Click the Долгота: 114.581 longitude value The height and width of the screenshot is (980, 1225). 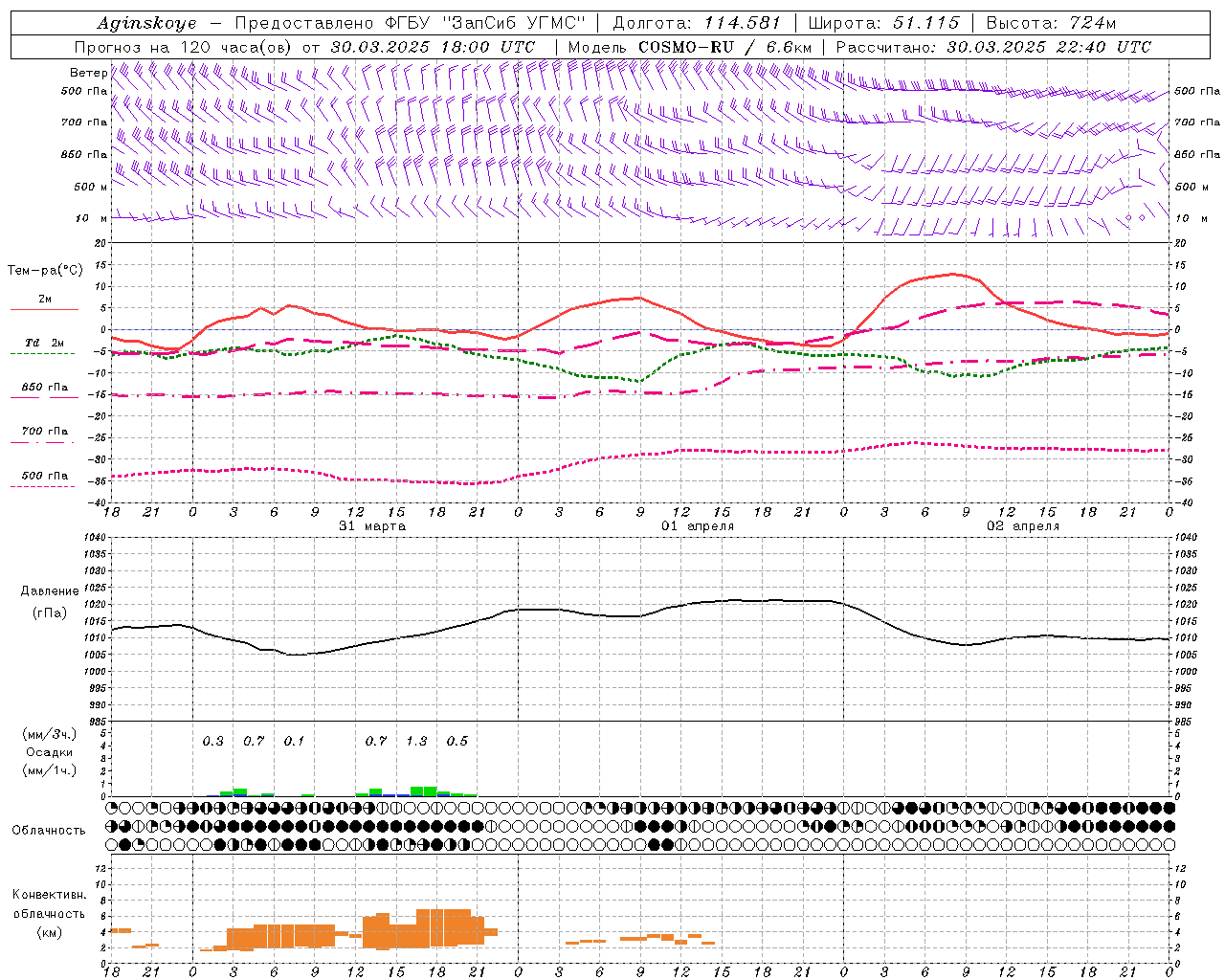(697, 23)
